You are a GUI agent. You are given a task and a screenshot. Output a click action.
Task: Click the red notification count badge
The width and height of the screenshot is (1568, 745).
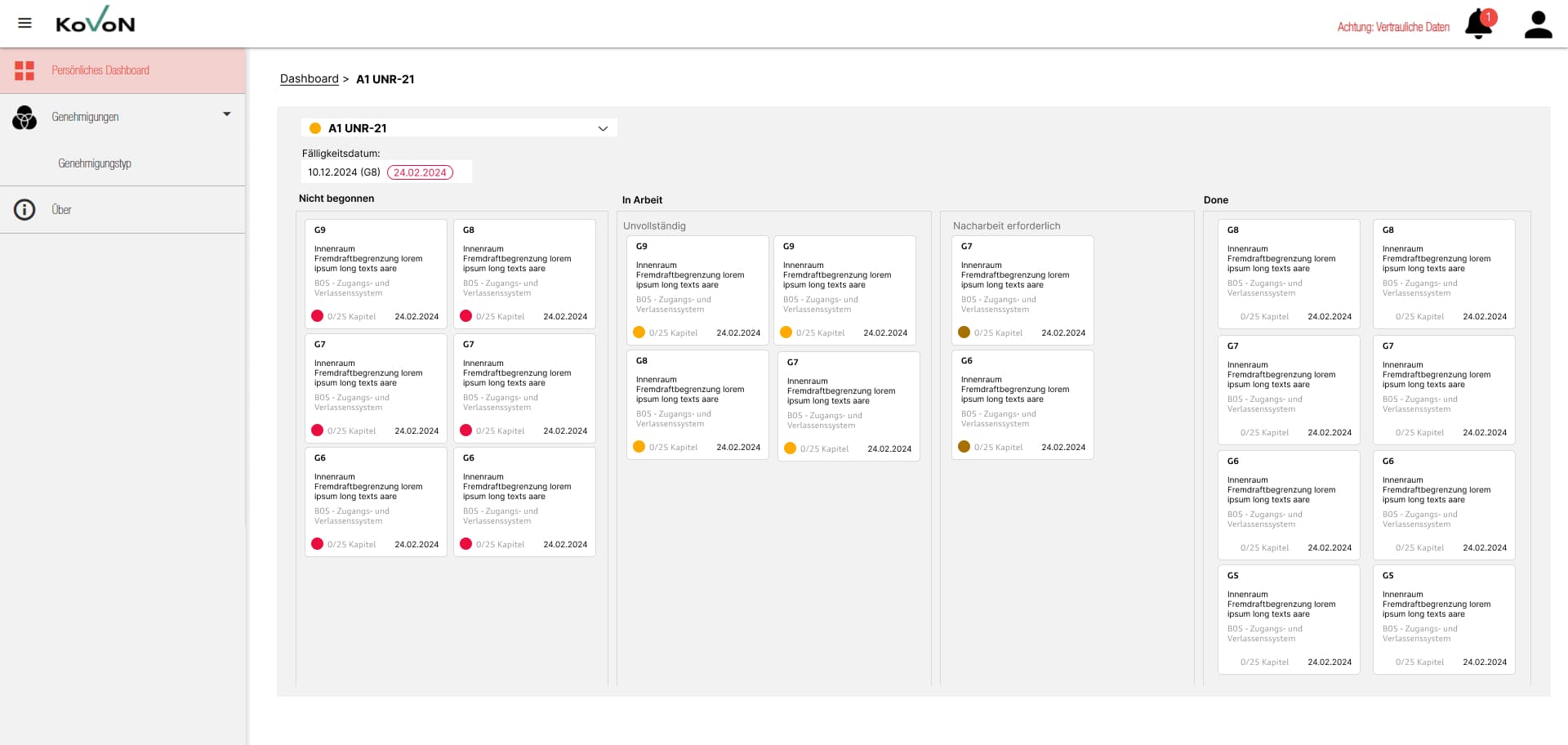pyautogui.click(x=1489, y=16)
